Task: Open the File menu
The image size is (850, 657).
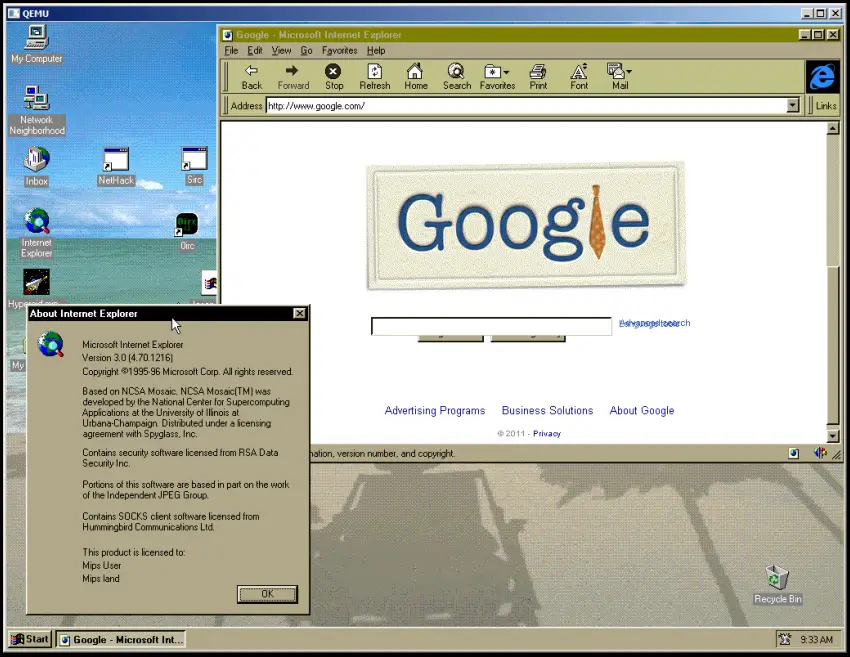Action: coord(231,50)
